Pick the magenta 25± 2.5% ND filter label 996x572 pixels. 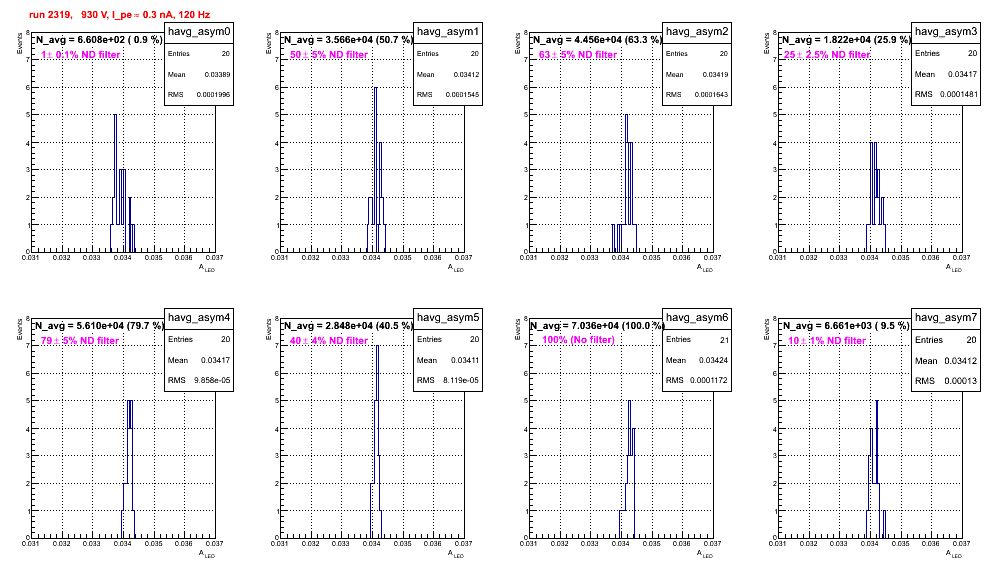827,55
